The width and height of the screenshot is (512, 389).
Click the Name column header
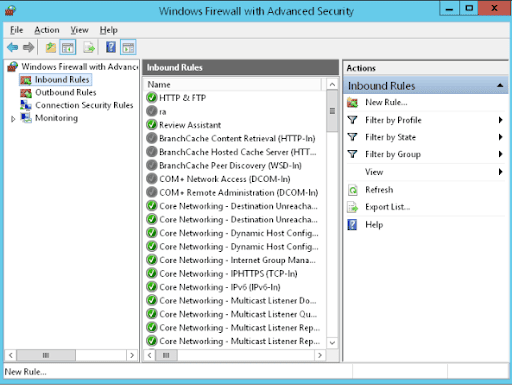[233, 84]
